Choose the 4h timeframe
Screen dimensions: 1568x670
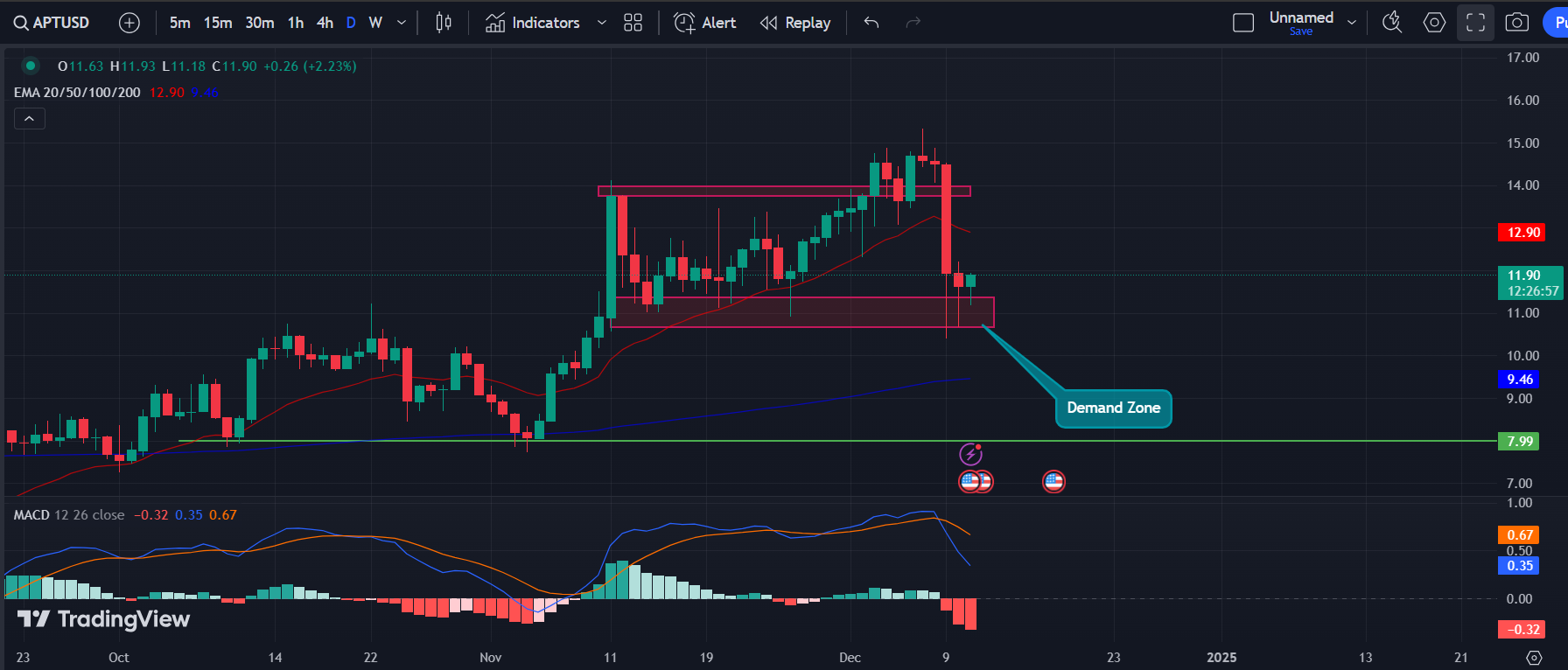pos(325,23)
